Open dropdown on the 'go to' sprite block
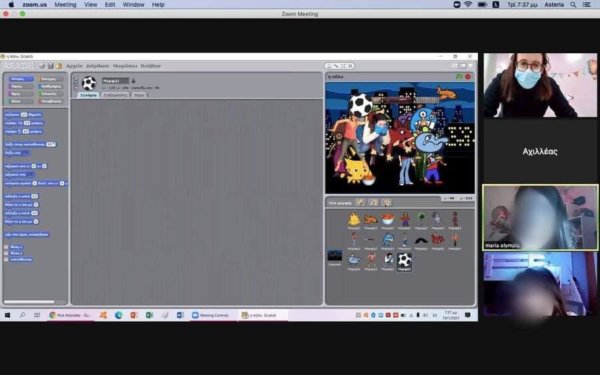 [30, 174]
